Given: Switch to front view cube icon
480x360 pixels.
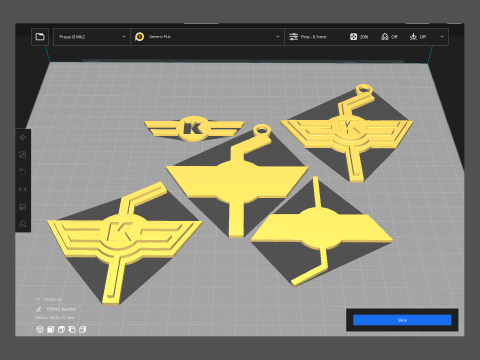Looking at the screenshot, I should coord(51,329).
